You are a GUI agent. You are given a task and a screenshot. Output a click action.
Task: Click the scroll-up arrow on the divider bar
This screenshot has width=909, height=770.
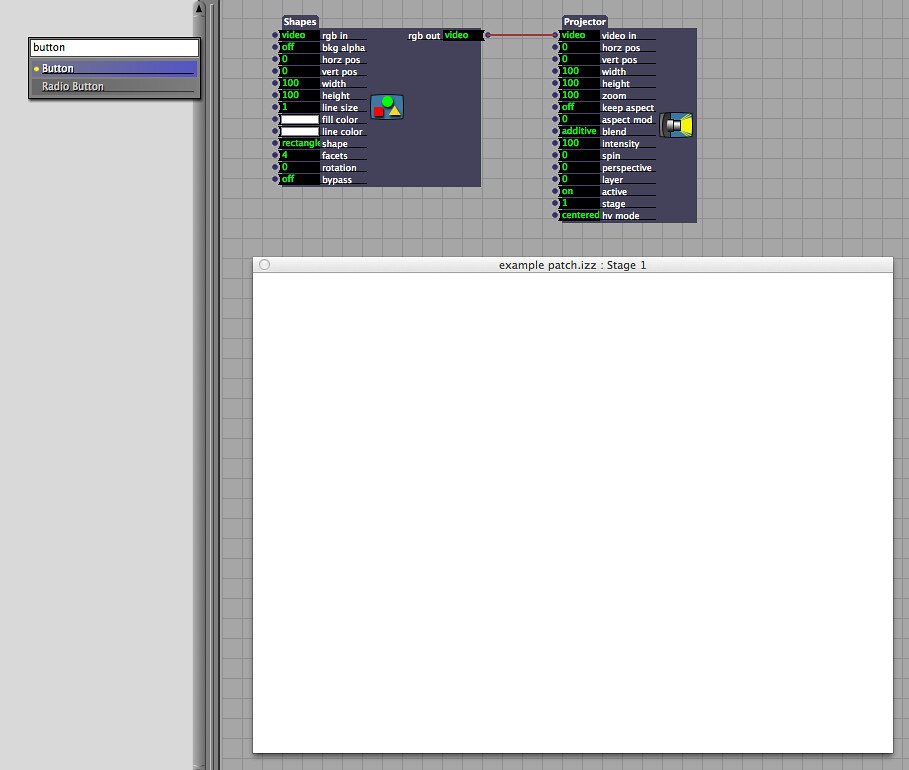(199, 9)
